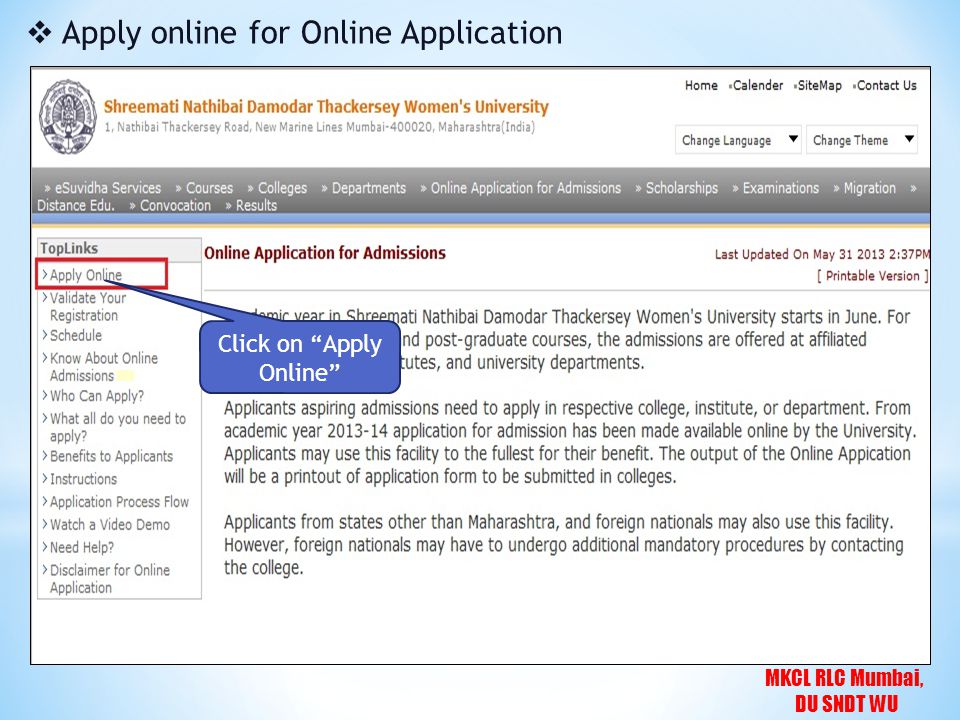Open the Departments menu item
Viewport: 960px width, 720px height.
coord(369,188)
